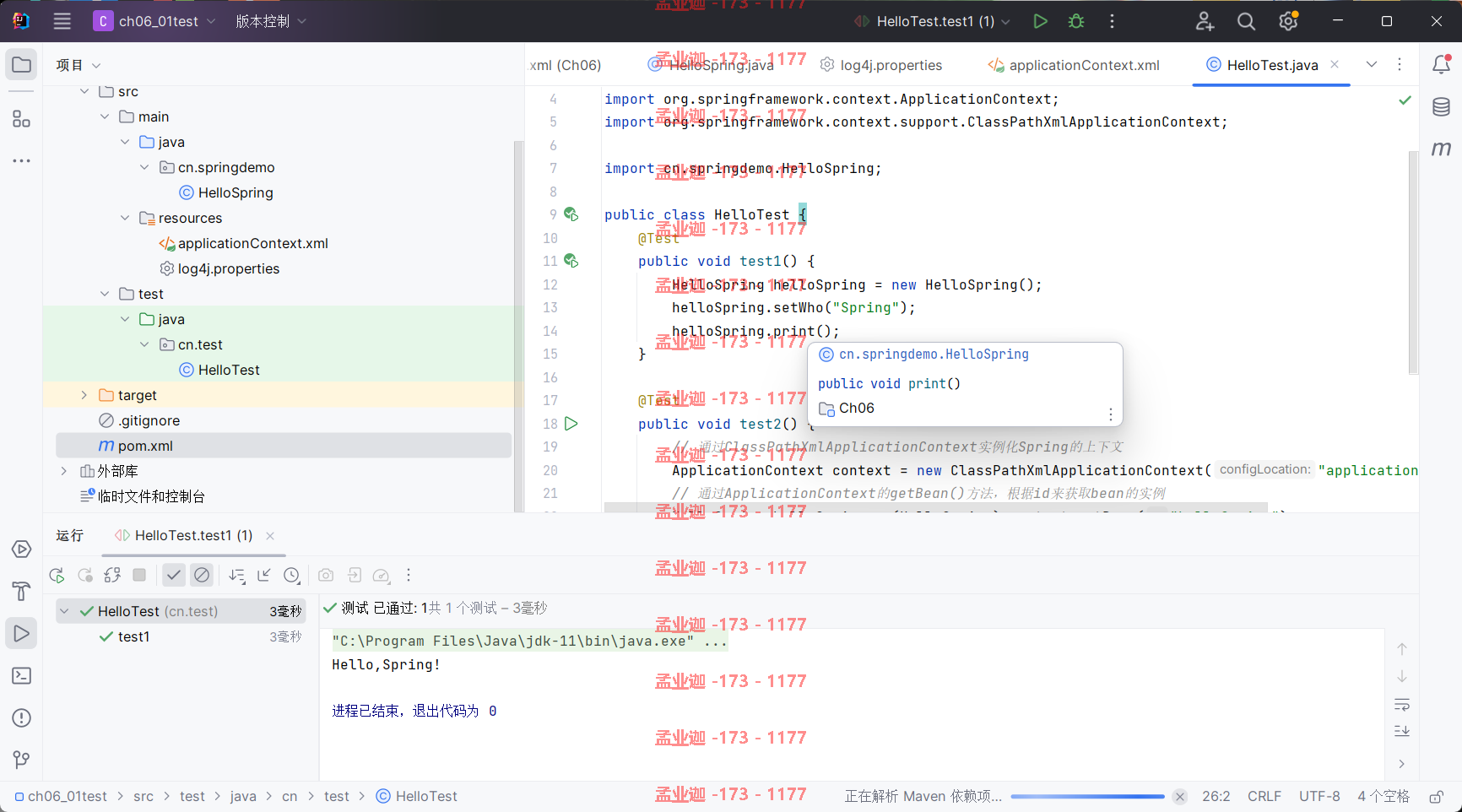Image resolution: width=1462 pixels, height=812 pixels.
Task: Open Code With Me user icon
Action: 1205,21
